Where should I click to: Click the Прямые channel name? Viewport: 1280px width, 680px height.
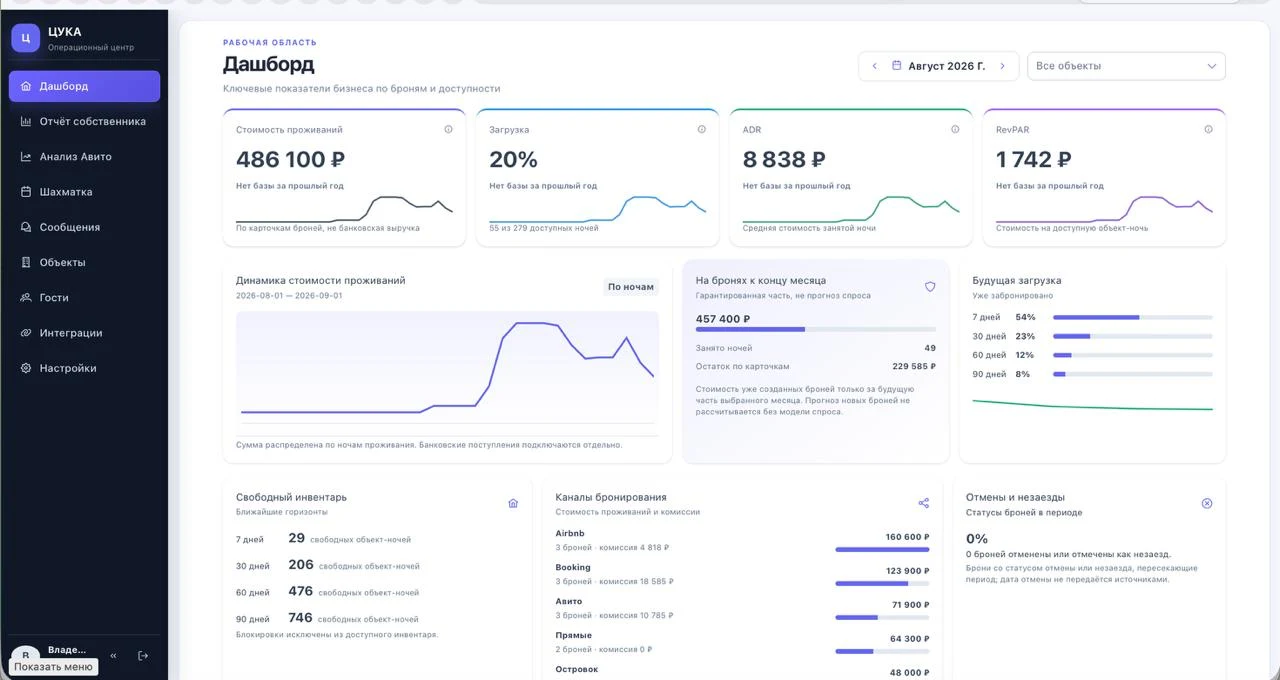(573, 635)
